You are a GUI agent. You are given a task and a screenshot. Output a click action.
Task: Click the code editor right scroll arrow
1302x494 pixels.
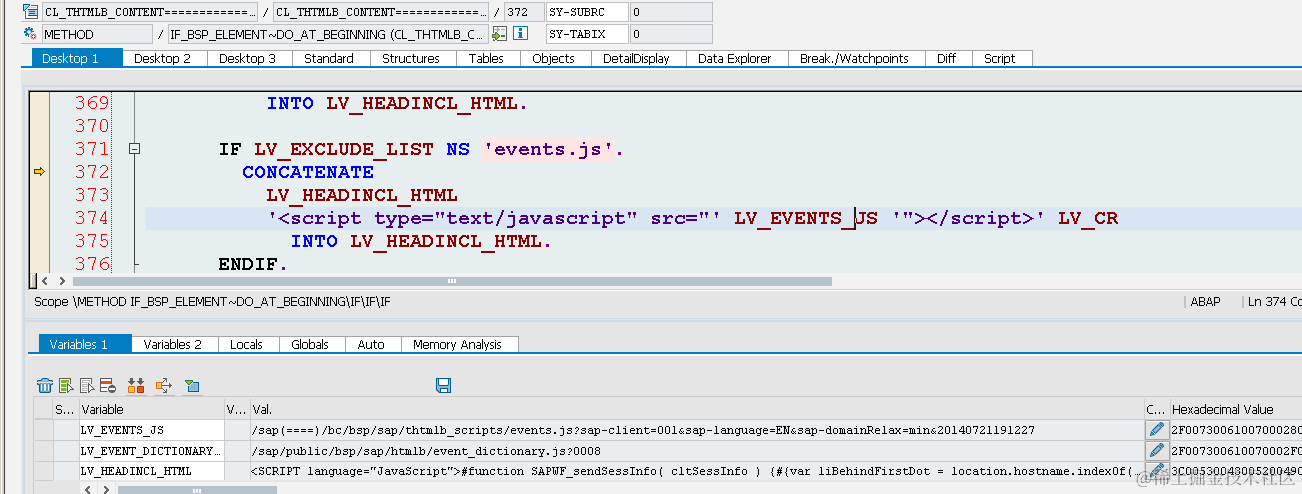click(x=62, y=281)
